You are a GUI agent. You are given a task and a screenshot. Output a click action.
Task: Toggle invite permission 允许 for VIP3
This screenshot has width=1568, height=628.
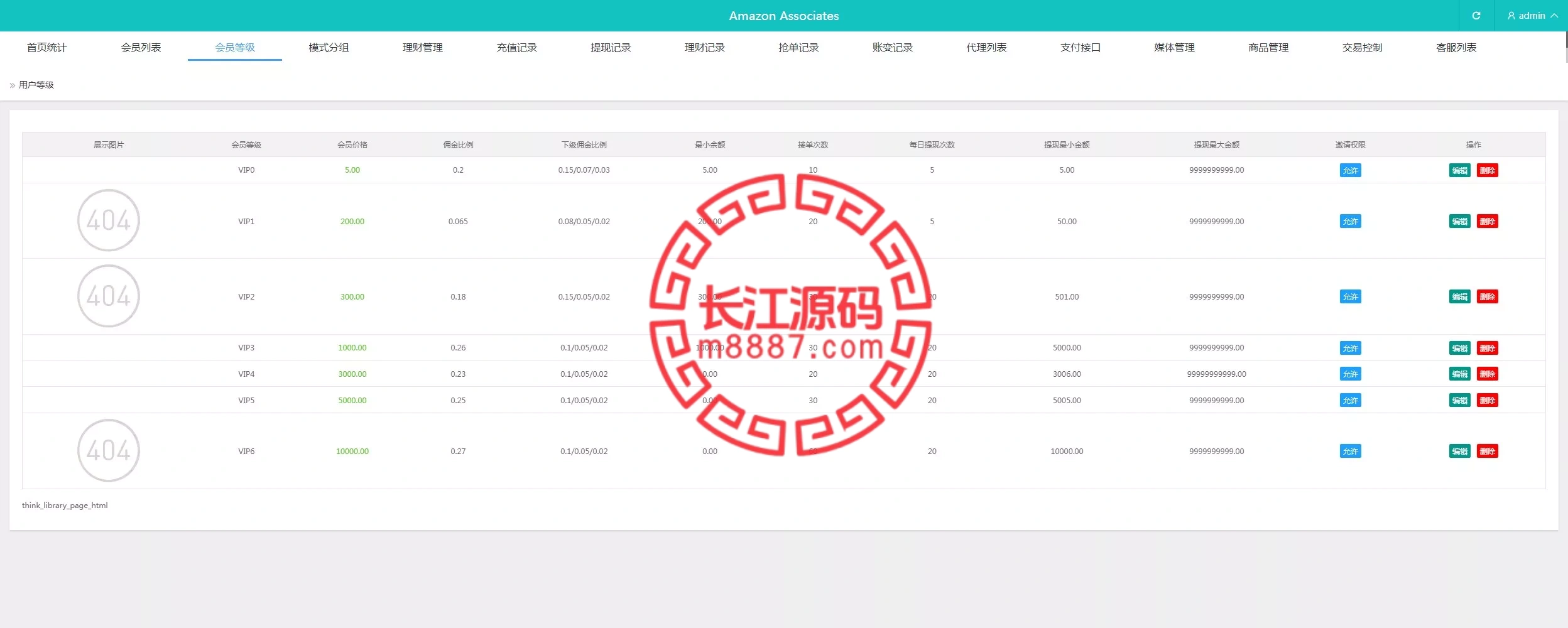coord(1350,348)
